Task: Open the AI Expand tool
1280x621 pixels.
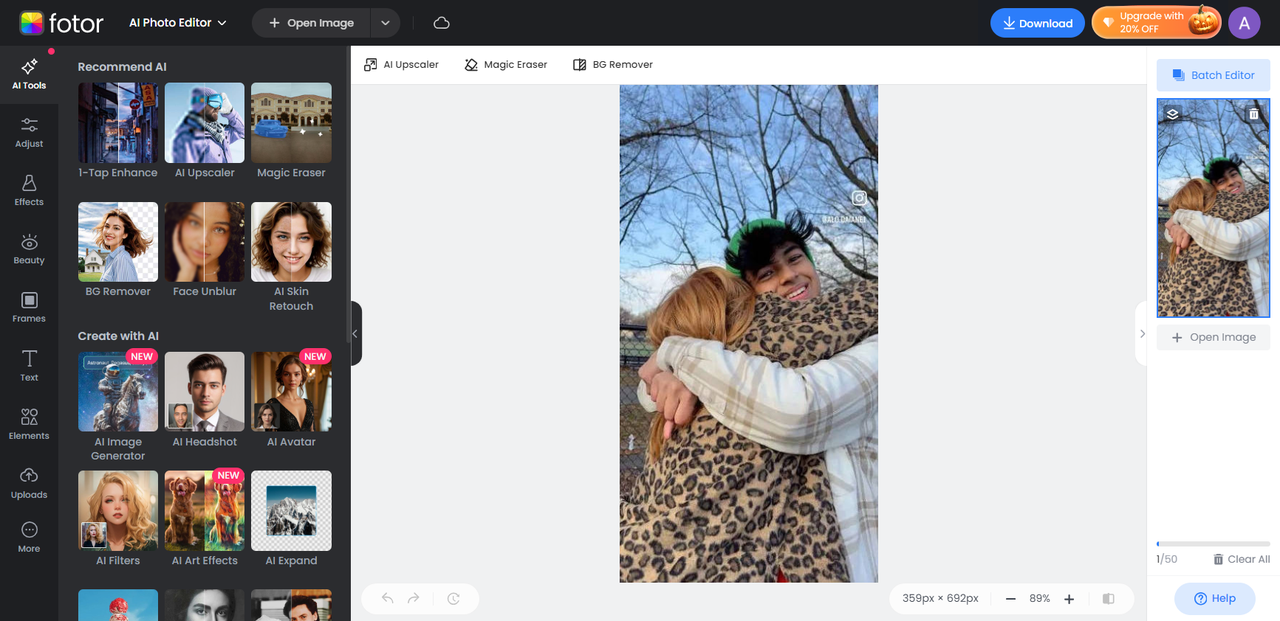Action: point(291,518)
